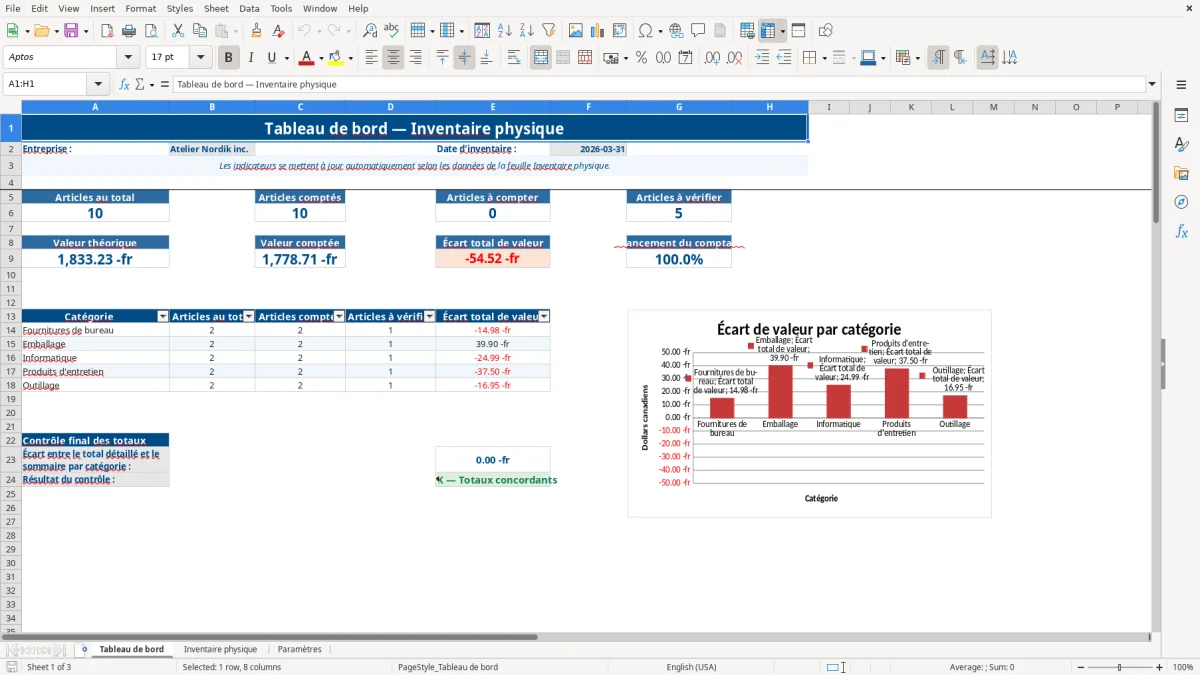Open the sidebar Gallery panel icon
Viewport: 1200px width, 675px height.
(1181, 173)
